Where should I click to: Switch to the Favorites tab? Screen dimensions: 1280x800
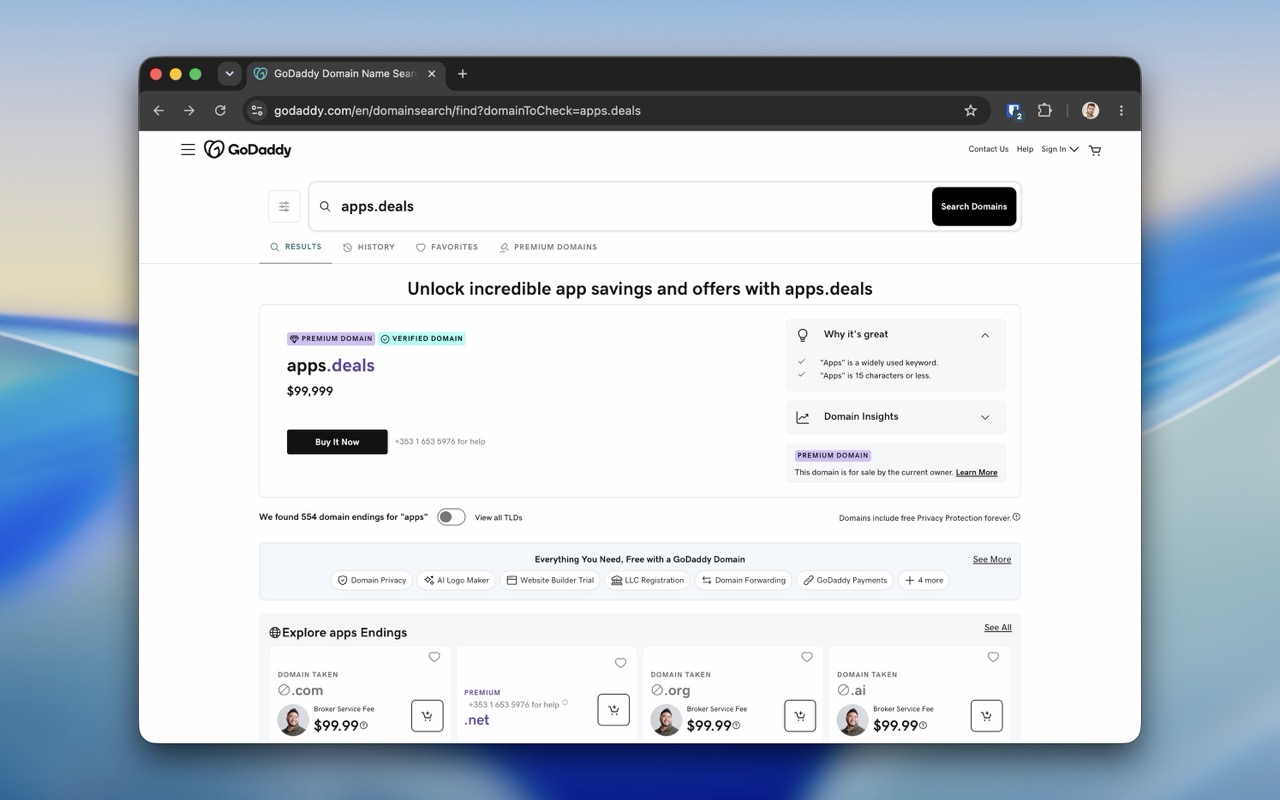[447, 247]
